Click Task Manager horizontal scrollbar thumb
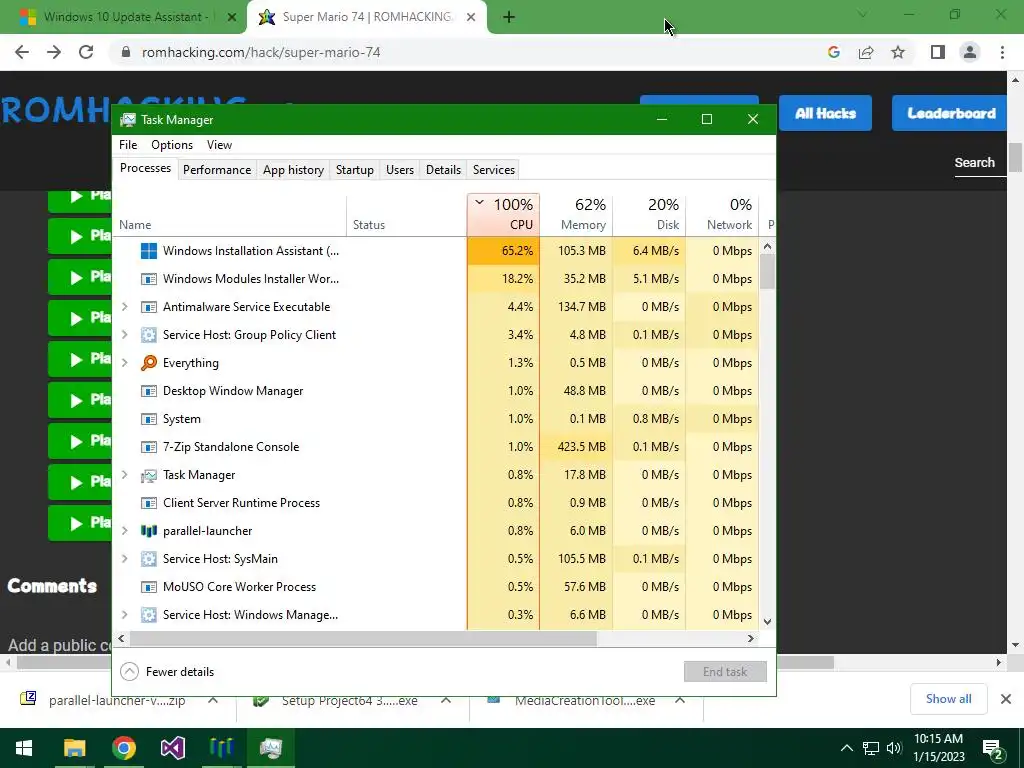 point(363,638)
